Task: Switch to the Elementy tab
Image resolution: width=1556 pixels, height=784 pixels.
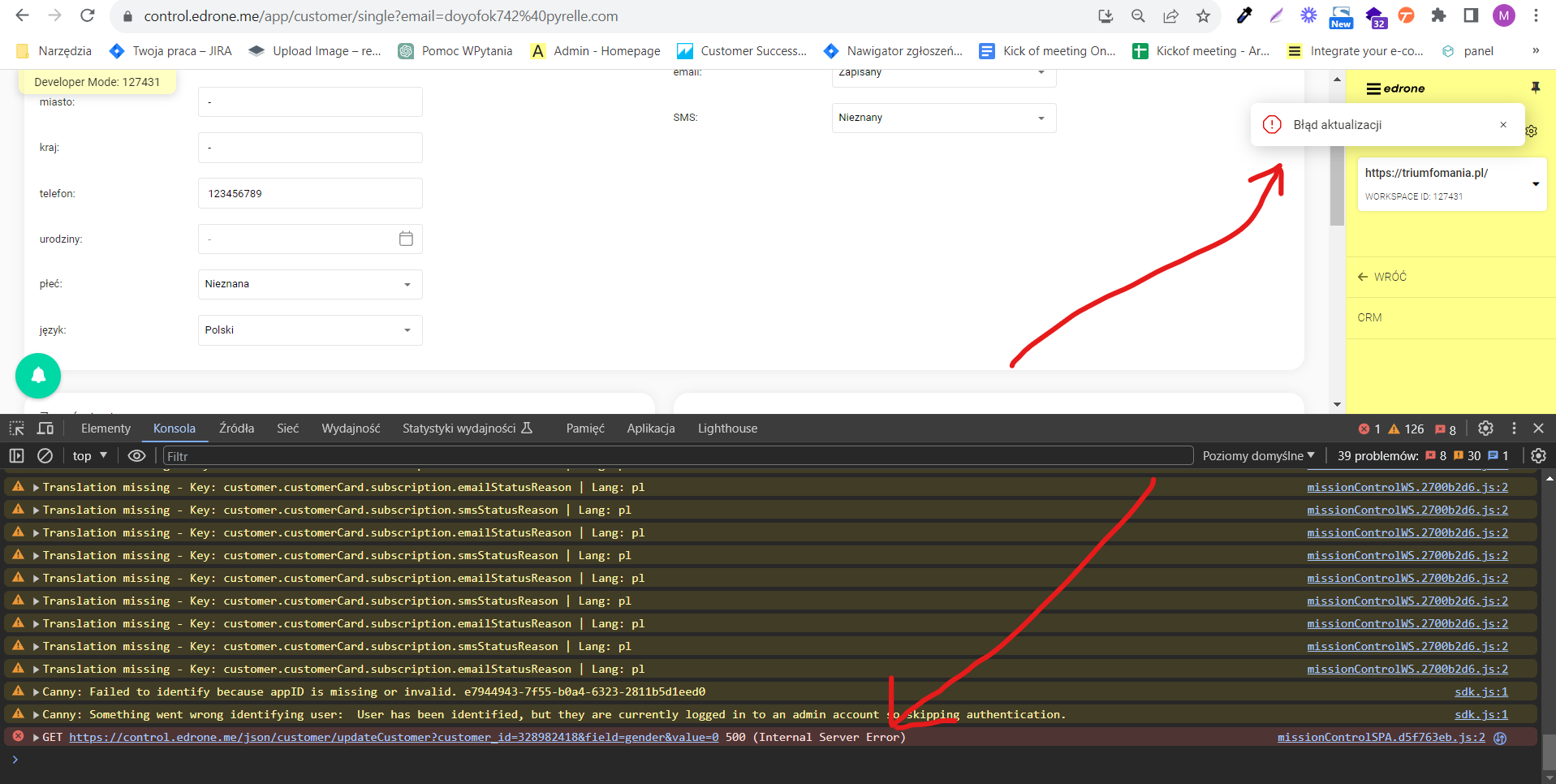Action: pyautogui.click(x=106, y=429)
